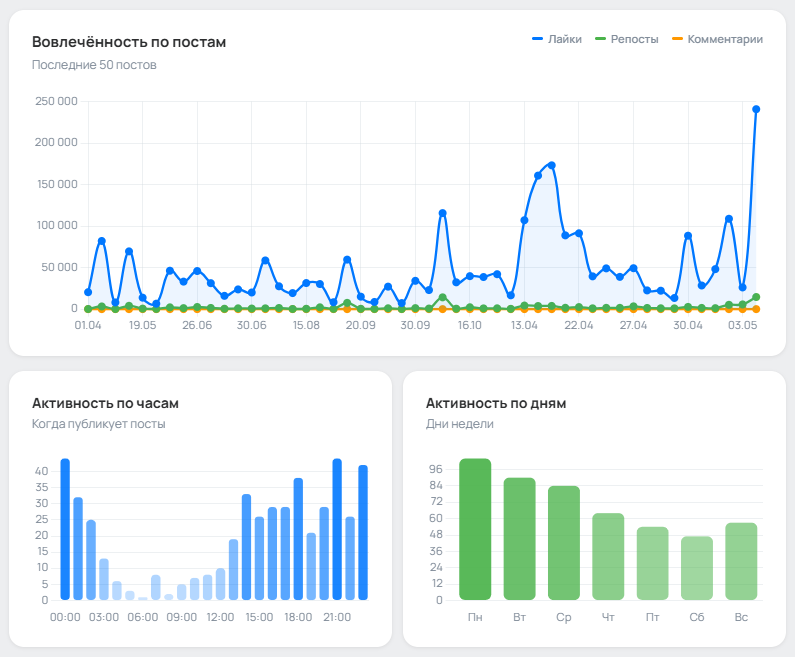Viewport: 795px width, 657px height.
Task: Click the Чт bar in the weekday chart
Action: (x=608, y=556)
